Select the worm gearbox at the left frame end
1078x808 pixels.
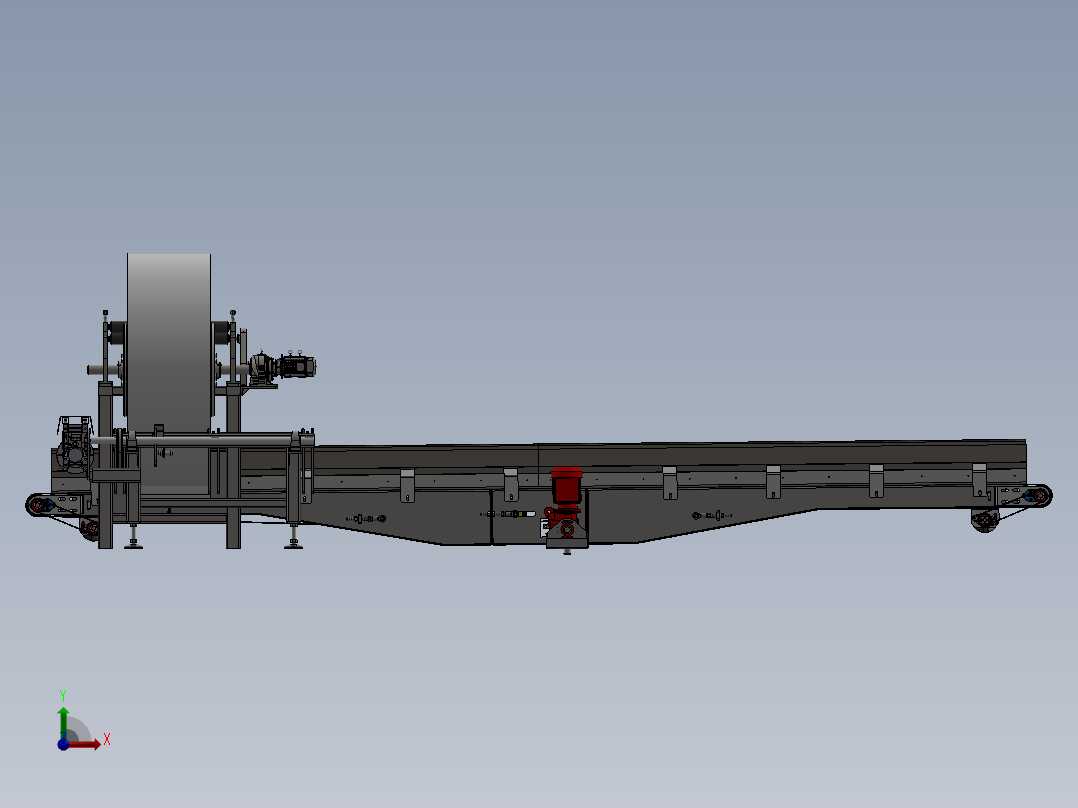74,444
